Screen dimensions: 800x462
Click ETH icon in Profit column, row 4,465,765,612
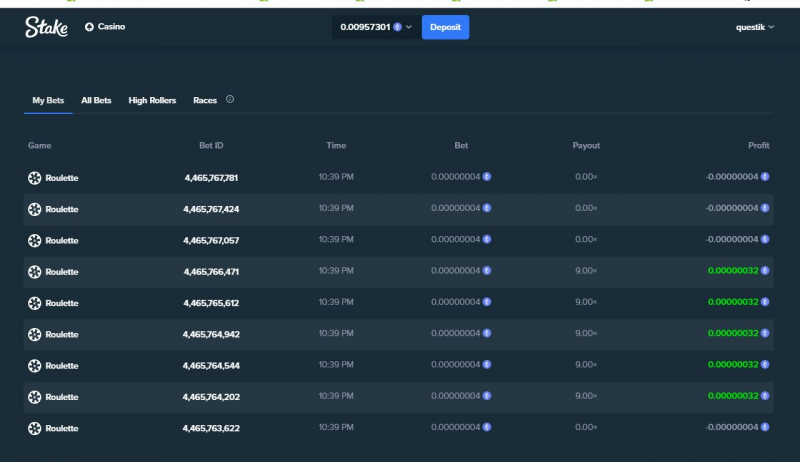(765, 302)
